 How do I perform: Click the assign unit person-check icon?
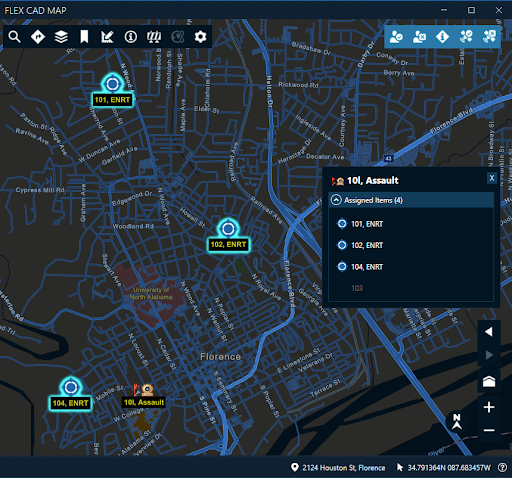[x=396, y=37]
